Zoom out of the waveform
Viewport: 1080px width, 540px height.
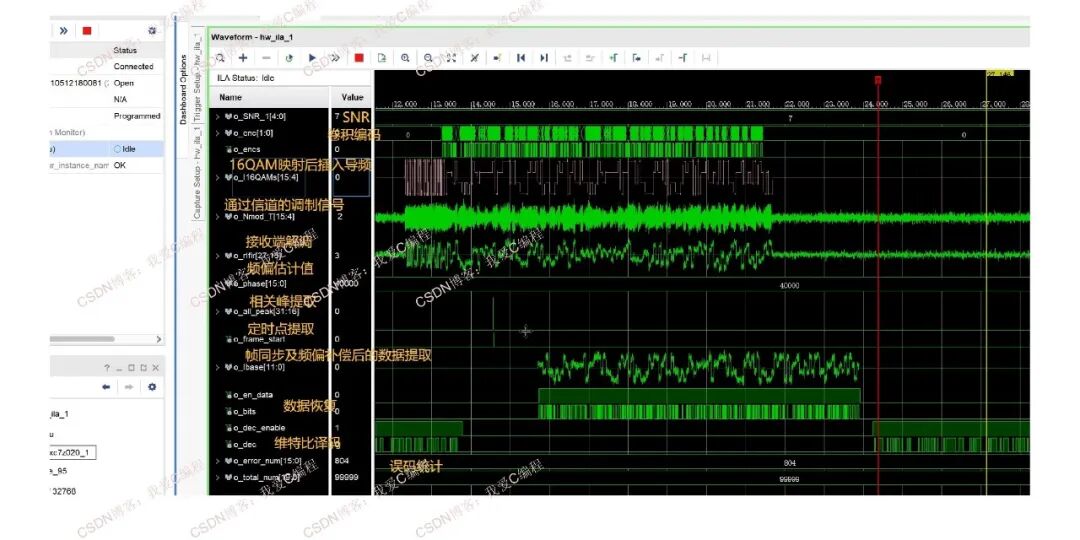(428, 58)
